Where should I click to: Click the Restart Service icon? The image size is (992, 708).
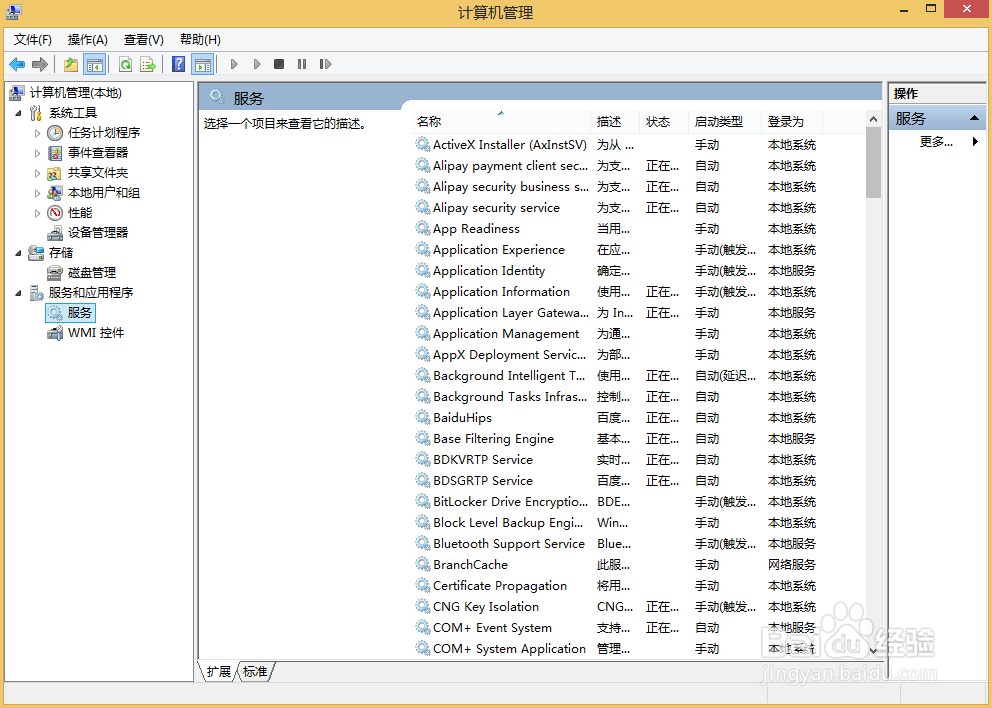(x=325, y=64)
